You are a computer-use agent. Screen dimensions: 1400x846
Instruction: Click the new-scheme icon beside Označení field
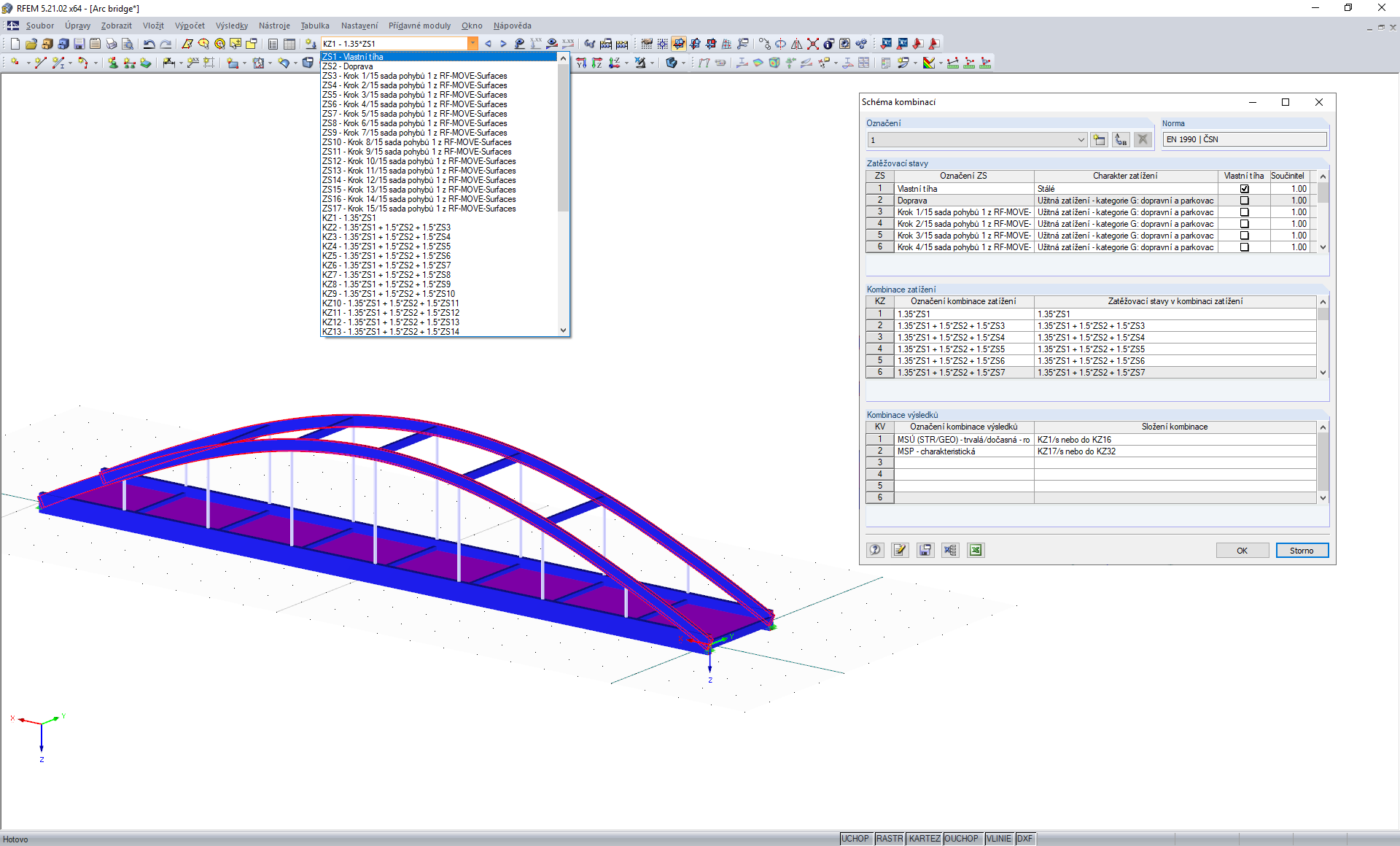[x=1099, y=140]
